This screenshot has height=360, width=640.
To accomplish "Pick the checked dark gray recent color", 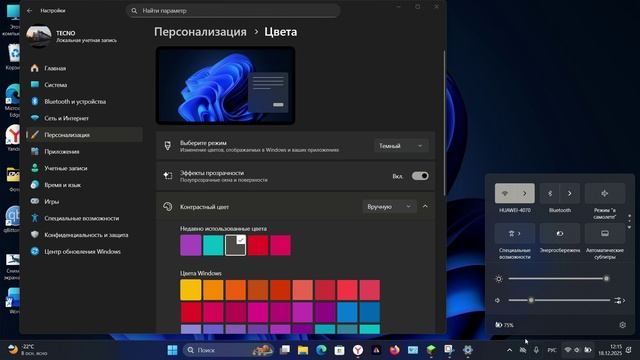I will click(x=236, y=245).
